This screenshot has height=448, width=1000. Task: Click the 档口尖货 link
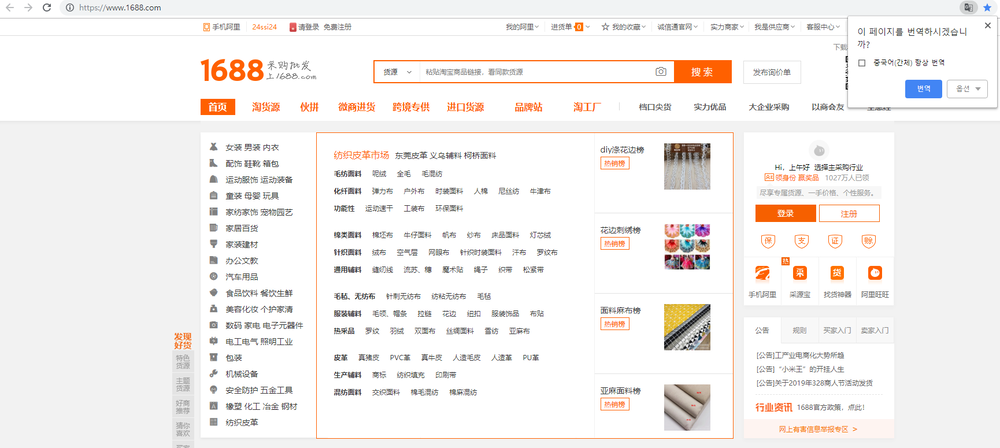[x=655, y=107]
